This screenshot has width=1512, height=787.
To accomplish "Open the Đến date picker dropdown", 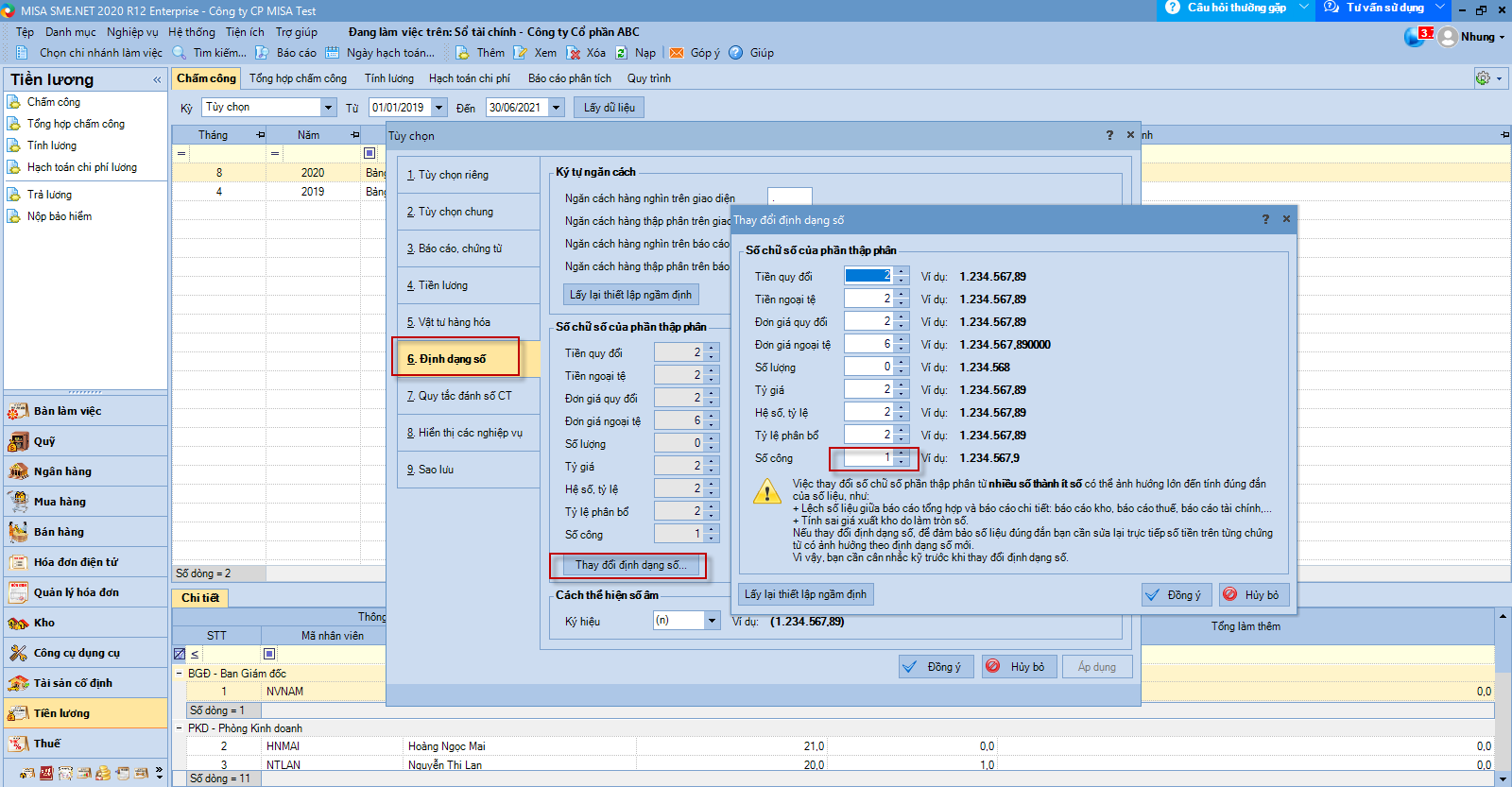I will coord(557,108).
